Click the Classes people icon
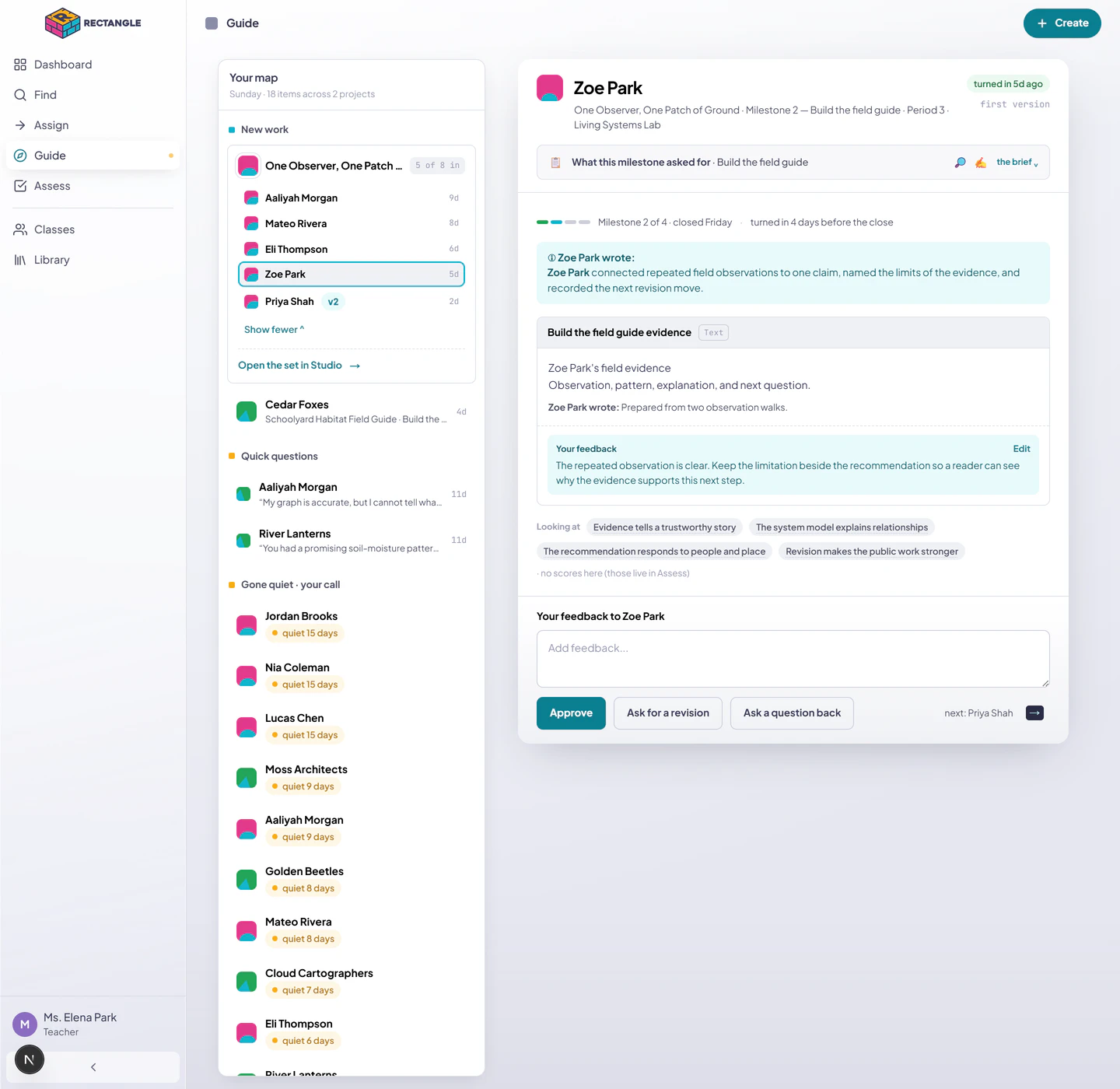This screenshot has height=1089, width=1120. click(20, 229)
